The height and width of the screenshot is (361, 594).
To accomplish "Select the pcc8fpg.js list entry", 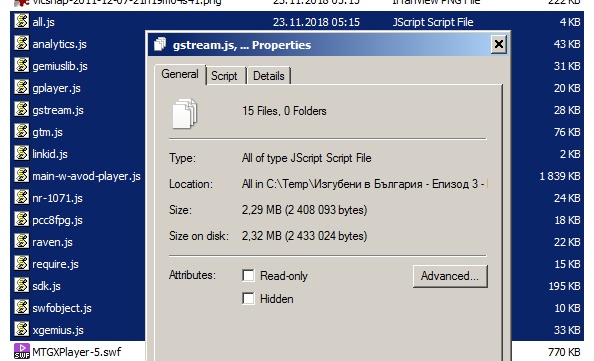I will 77,220.
